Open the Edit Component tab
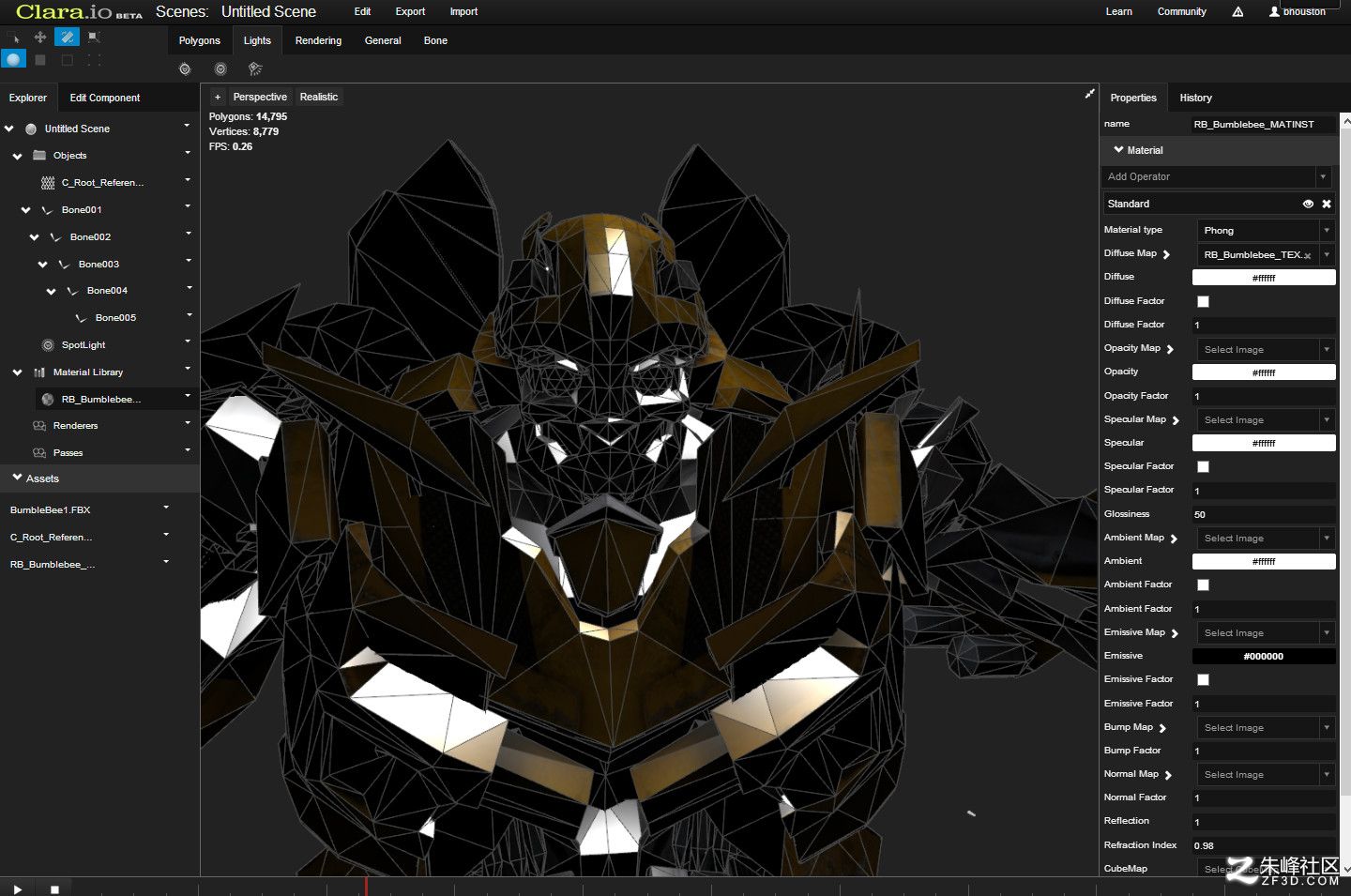 click(104, 98)
